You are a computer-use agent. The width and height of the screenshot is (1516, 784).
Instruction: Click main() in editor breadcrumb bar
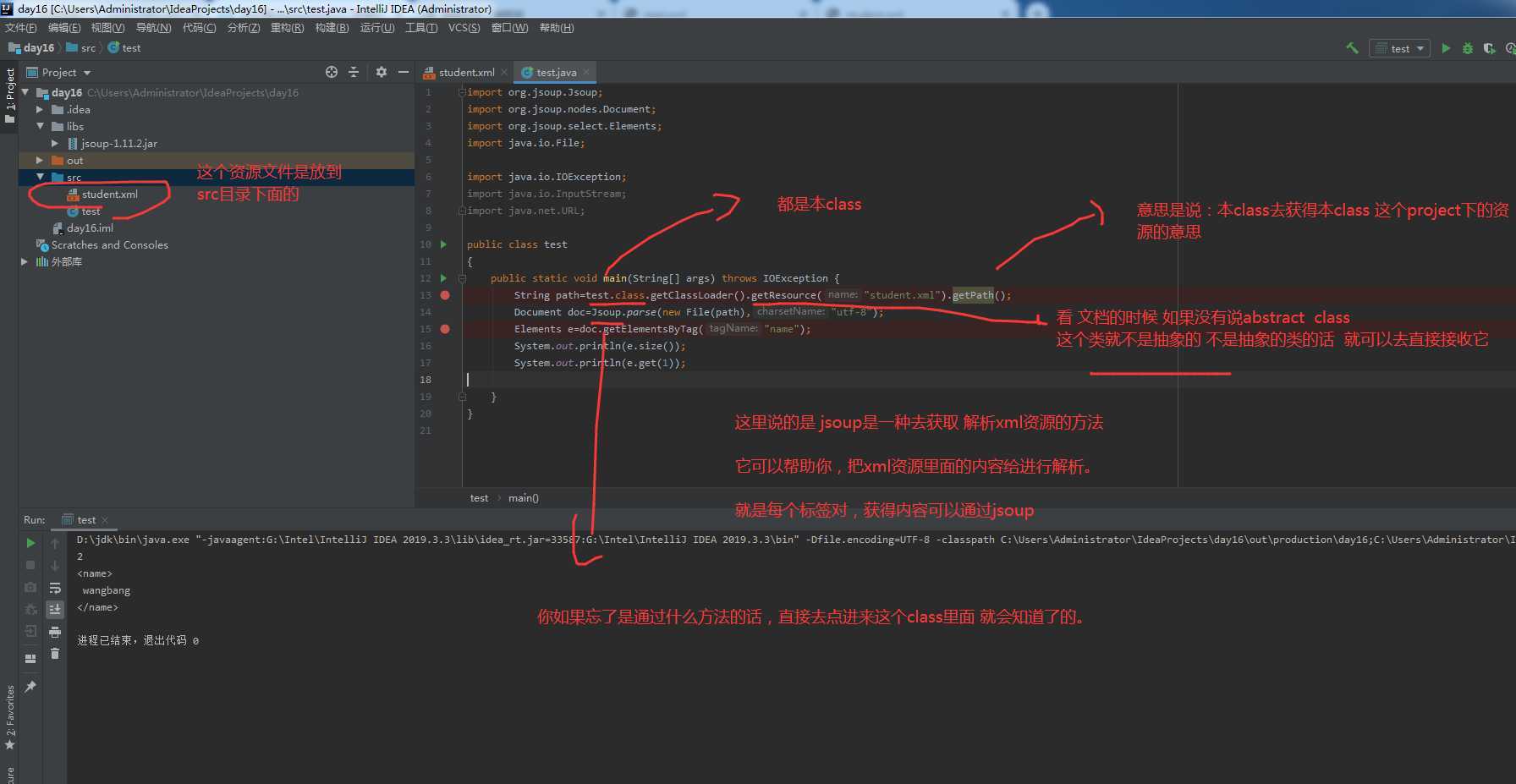tap(523, 498)
